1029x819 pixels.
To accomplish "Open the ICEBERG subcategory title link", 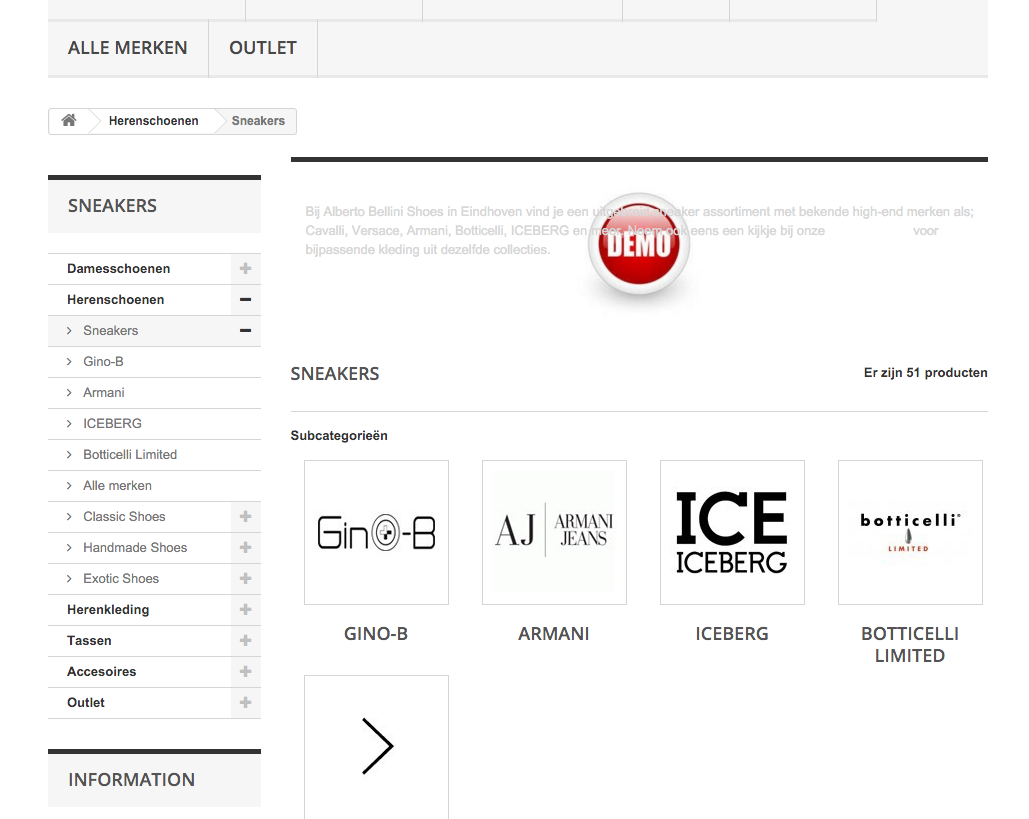I will point(732,634).
